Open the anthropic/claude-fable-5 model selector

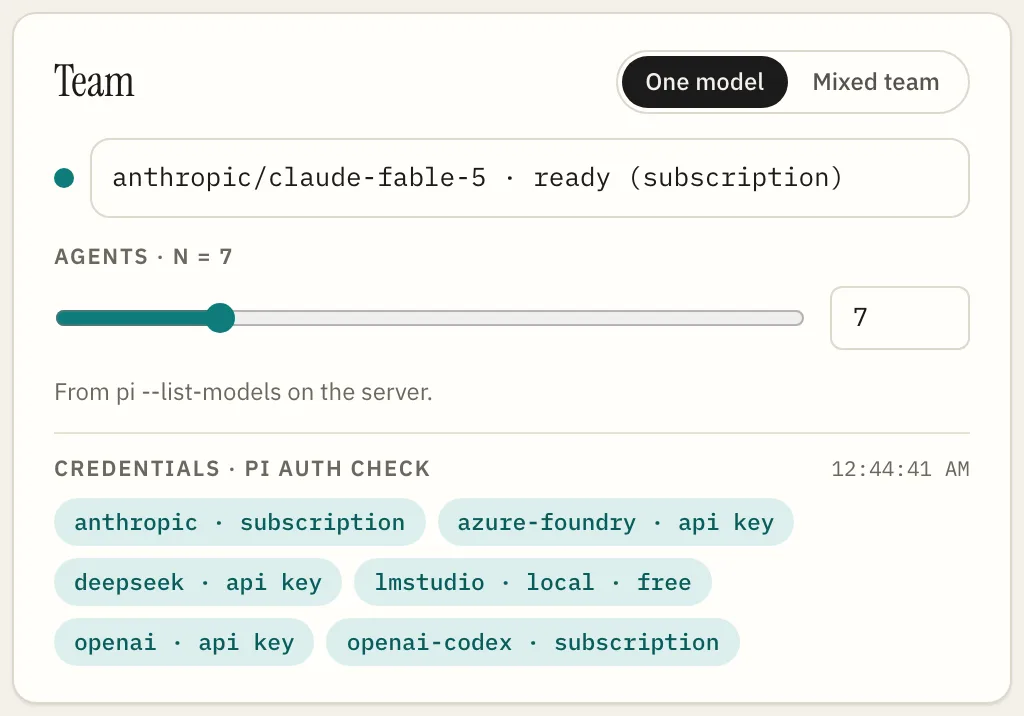pyautogui.click(x=530, y=178)
